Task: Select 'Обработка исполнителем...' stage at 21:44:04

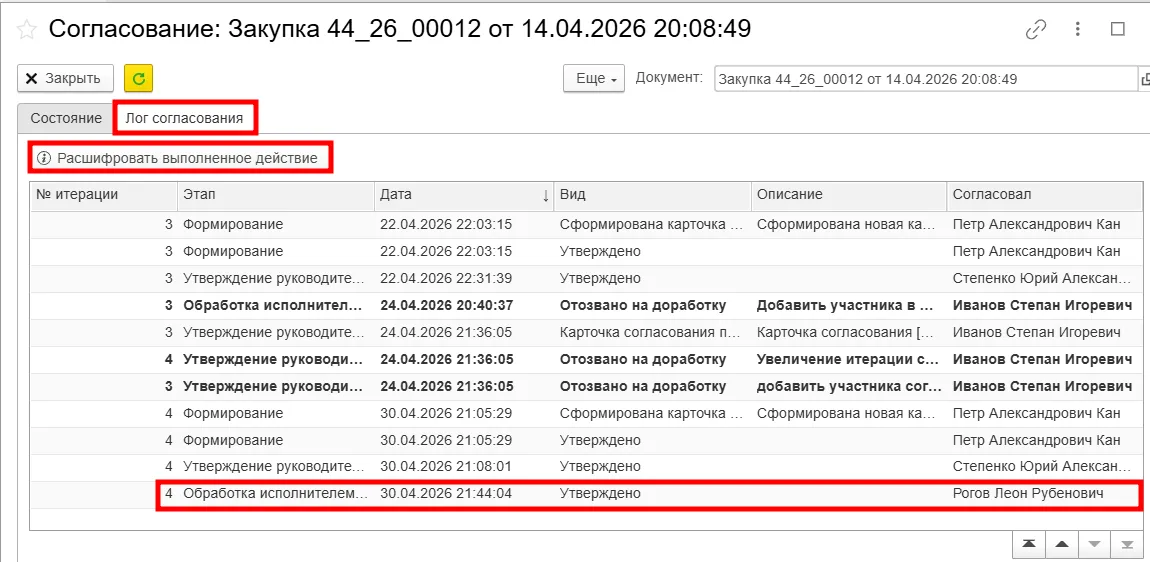Action: click(276, 494)
